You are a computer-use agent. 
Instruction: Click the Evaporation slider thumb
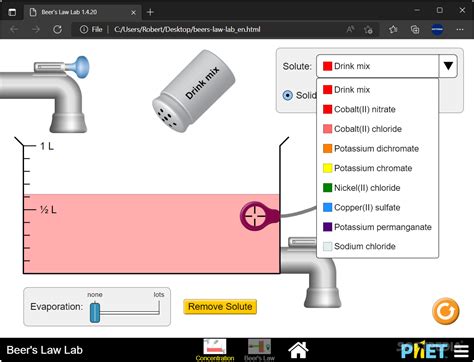click(95, 312)
